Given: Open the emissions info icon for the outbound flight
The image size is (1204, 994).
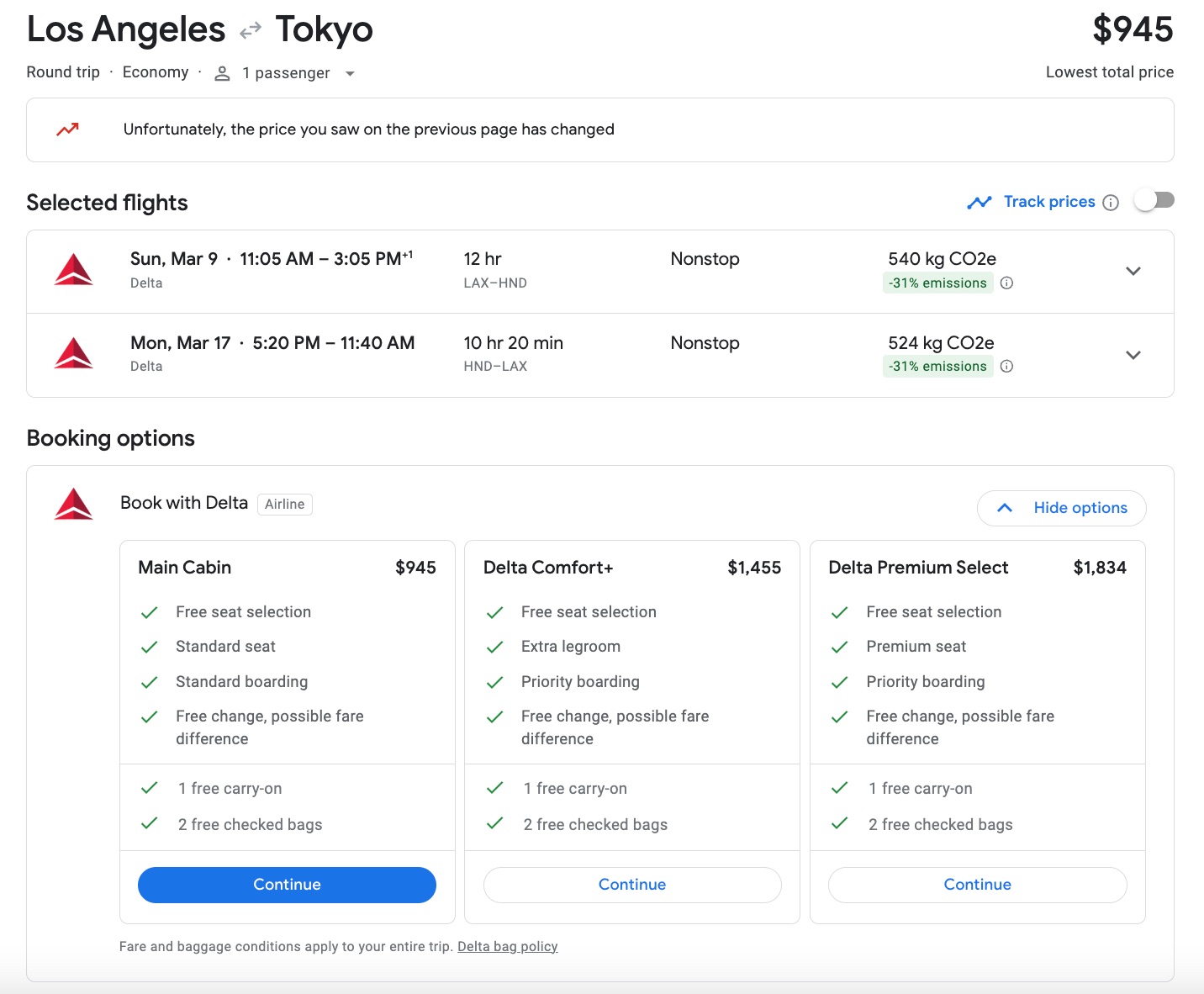Looking at the screenshot, I should click(x=1006, y=283).
